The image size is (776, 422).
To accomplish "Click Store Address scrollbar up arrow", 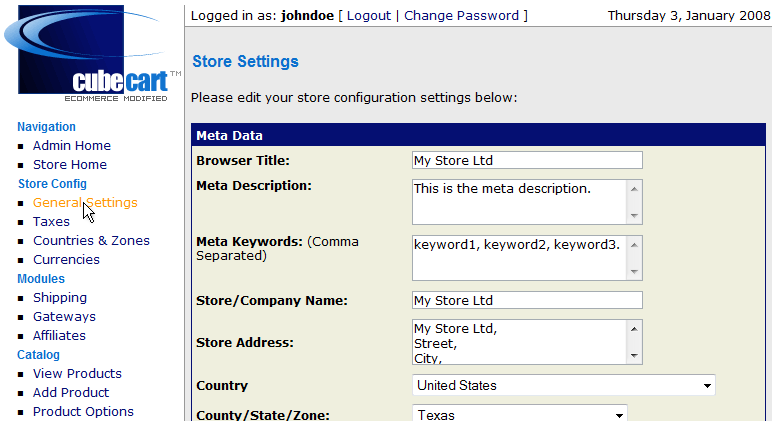I will [634, 329].
